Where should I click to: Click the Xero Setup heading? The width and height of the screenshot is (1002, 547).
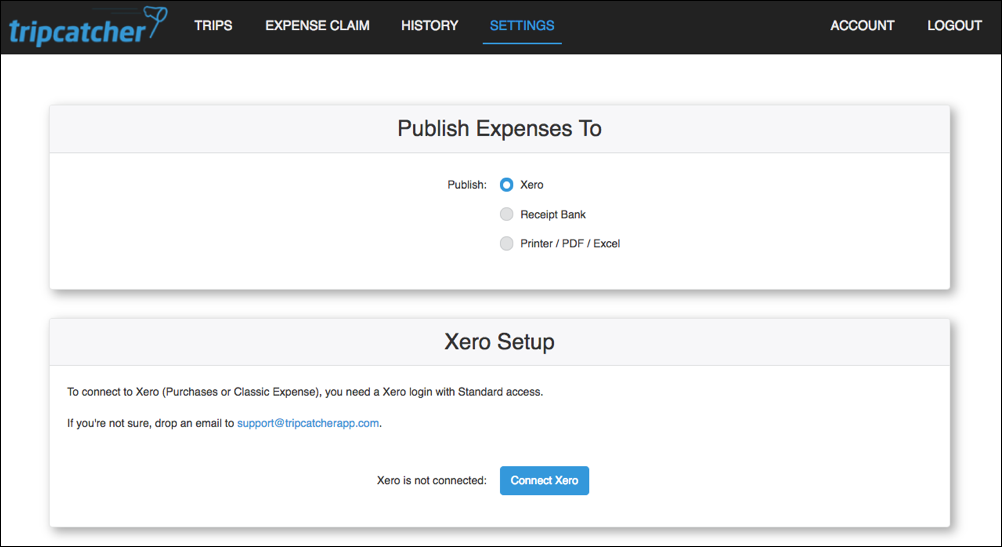(500, 341)
